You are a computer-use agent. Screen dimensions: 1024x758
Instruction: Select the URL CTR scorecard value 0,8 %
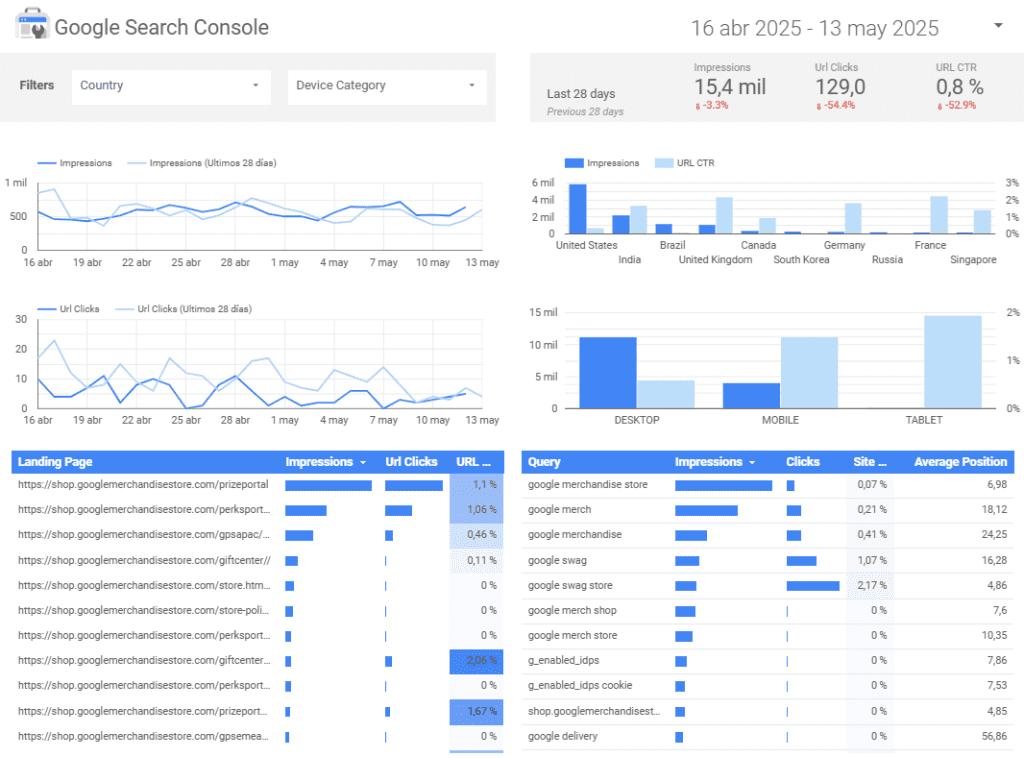(x=959, y=87)
